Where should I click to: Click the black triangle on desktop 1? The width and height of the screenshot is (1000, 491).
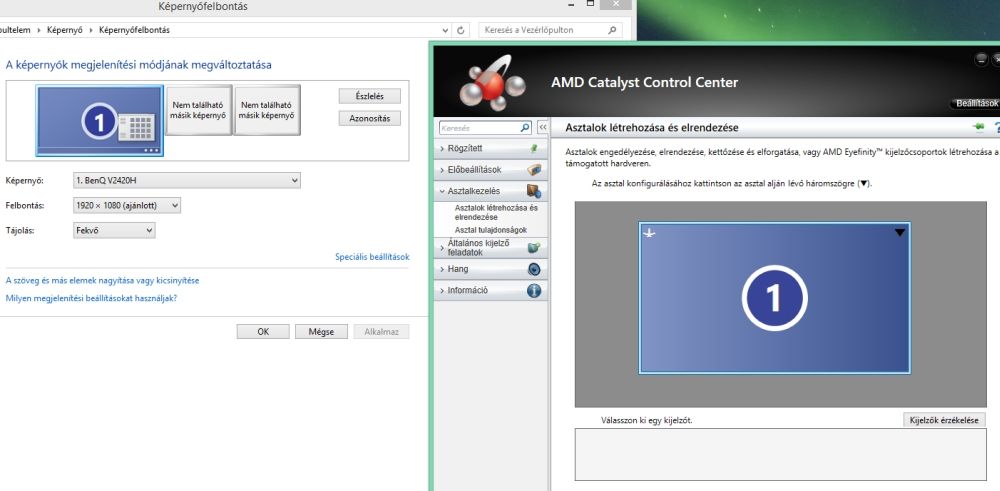click(x=900, y=233)
